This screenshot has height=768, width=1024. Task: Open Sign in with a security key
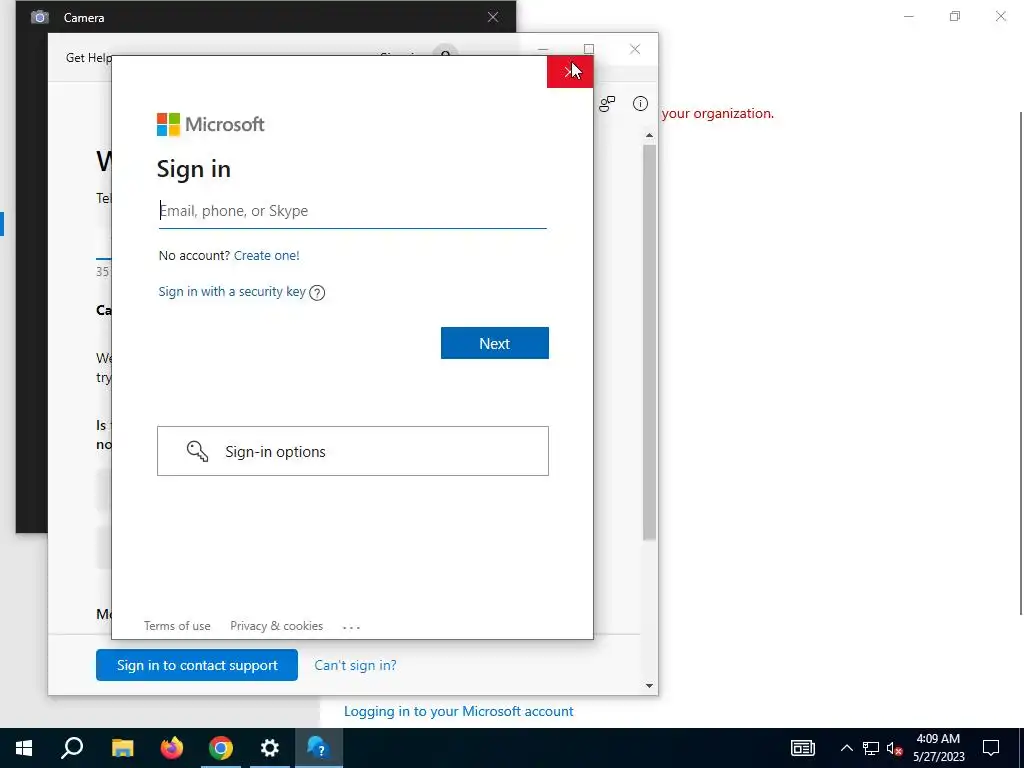click(x=232, y=291)
